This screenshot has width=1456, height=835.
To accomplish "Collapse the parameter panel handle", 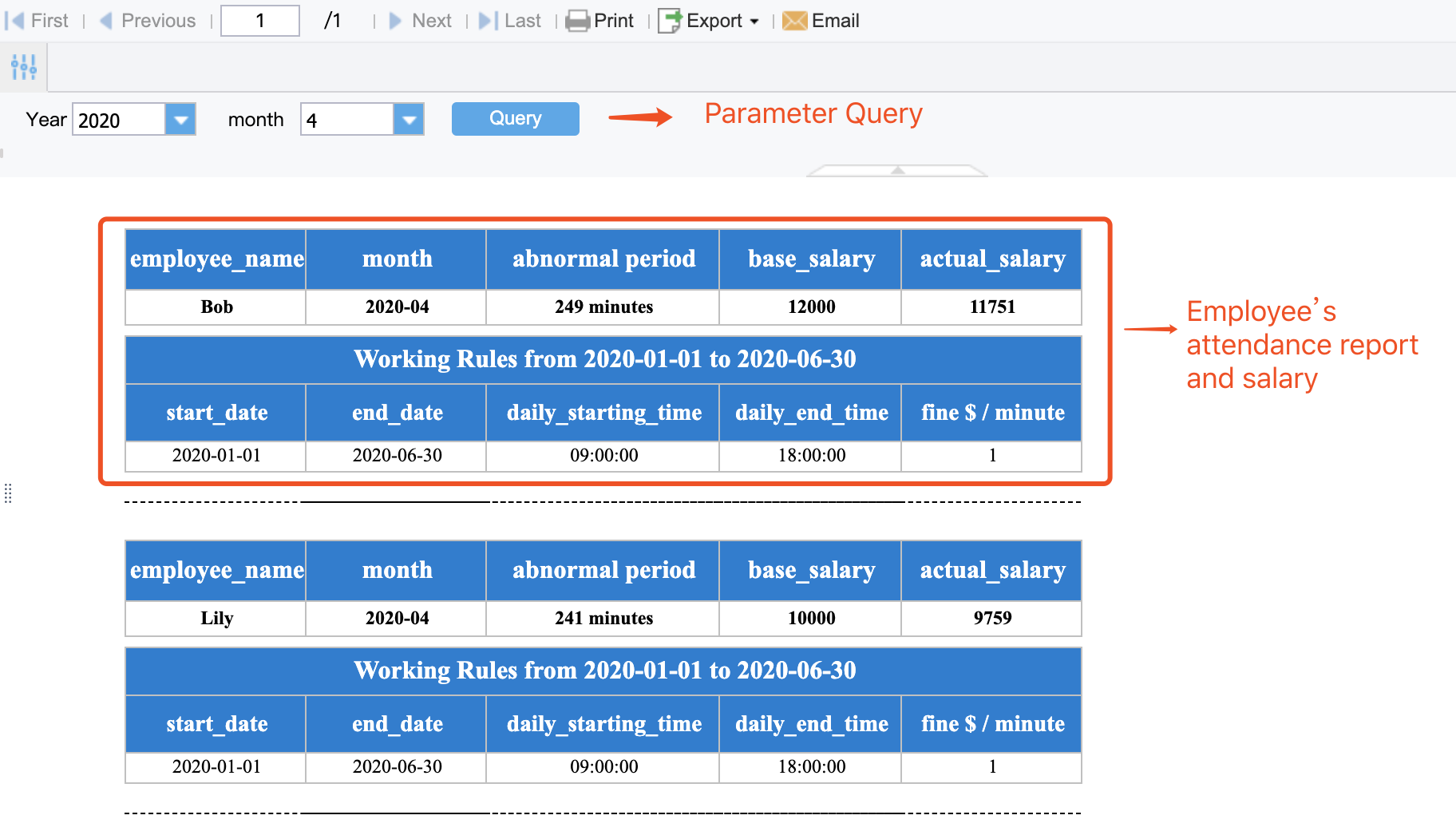I will click(x=897, y=170).
